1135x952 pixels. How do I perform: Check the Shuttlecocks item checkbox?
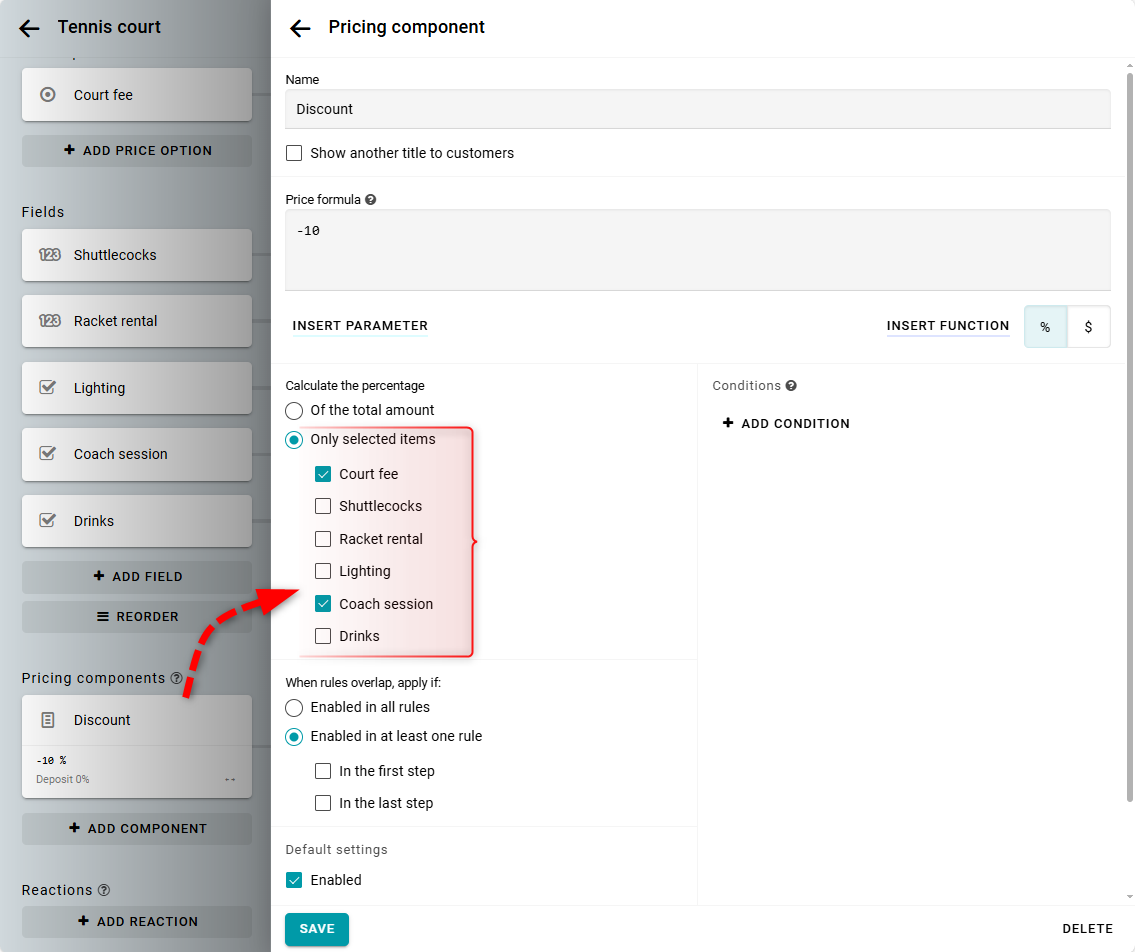pyautogui.click(x=323, y=506)
